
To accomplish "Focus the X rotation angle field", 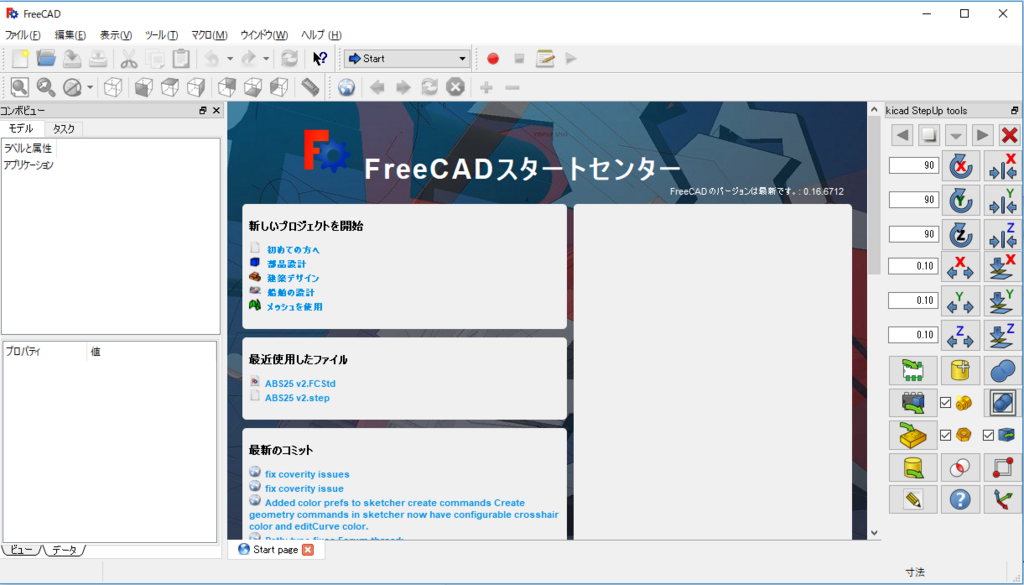I will point(914,166).
